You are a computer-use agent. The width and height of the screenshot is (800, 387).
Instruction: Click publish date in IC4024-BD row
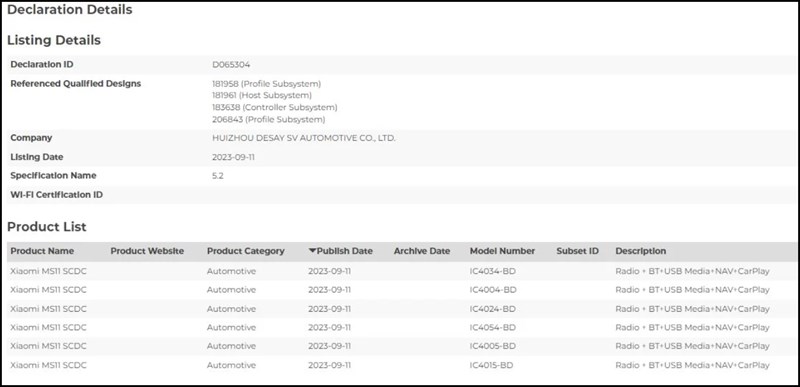click(329, 309)
